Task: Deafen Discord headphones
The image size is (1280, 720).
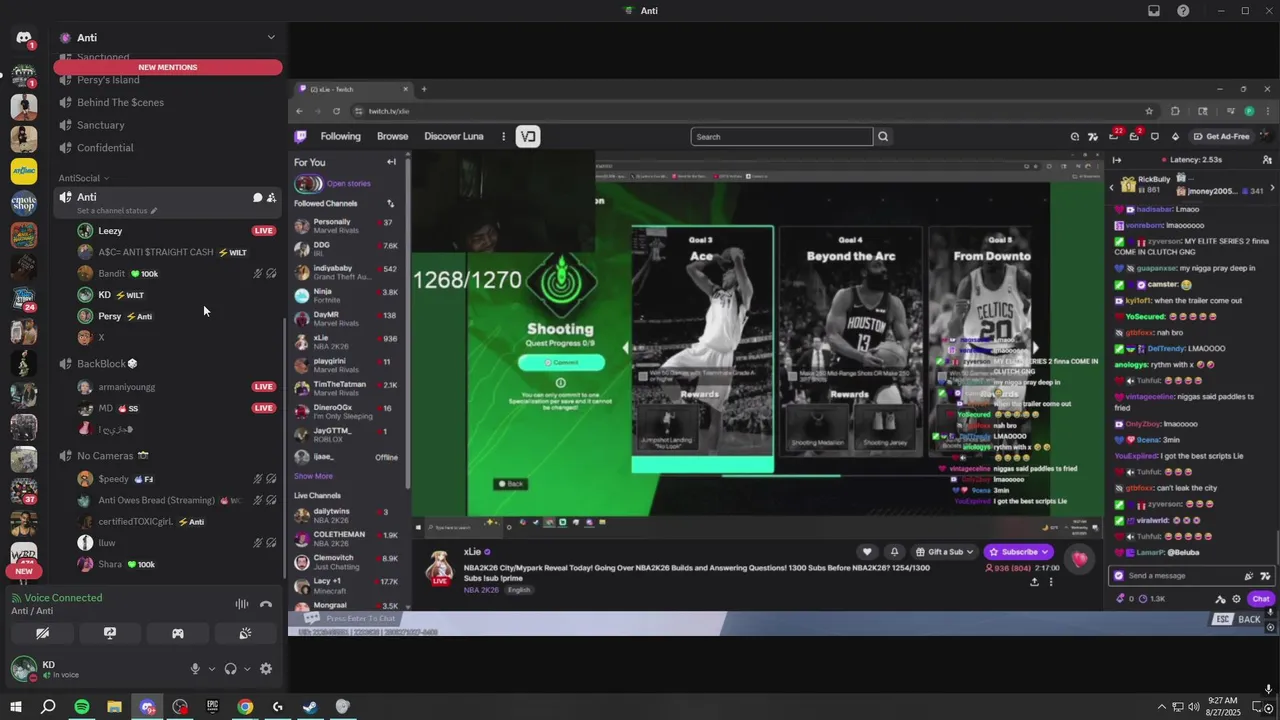Action: point(231,669)
